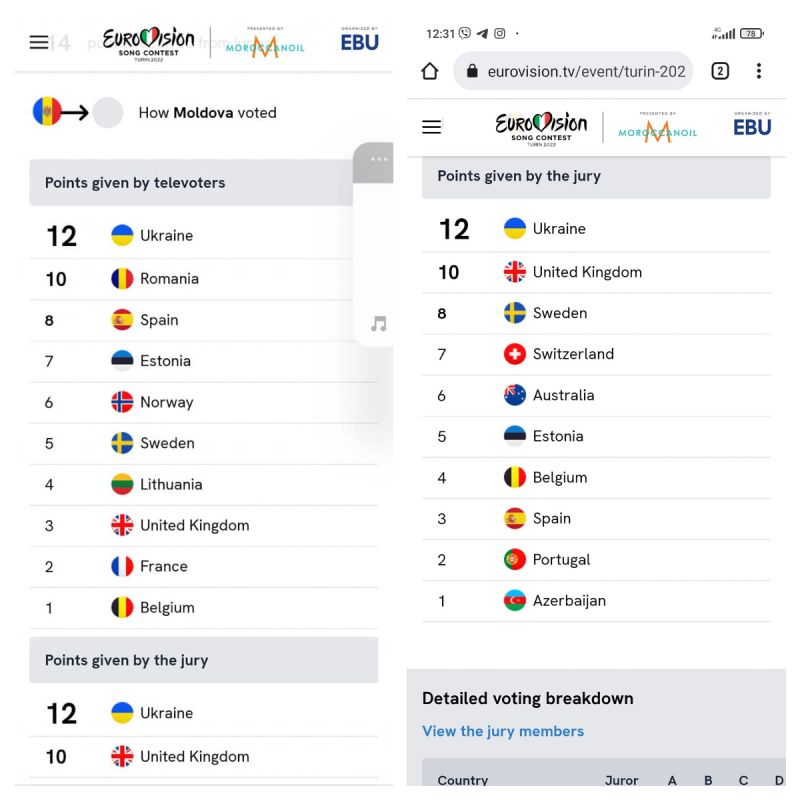Open the browser three-dot overflow menu
800x800 pixels.
pyautogui.click(x=759, y=71)
